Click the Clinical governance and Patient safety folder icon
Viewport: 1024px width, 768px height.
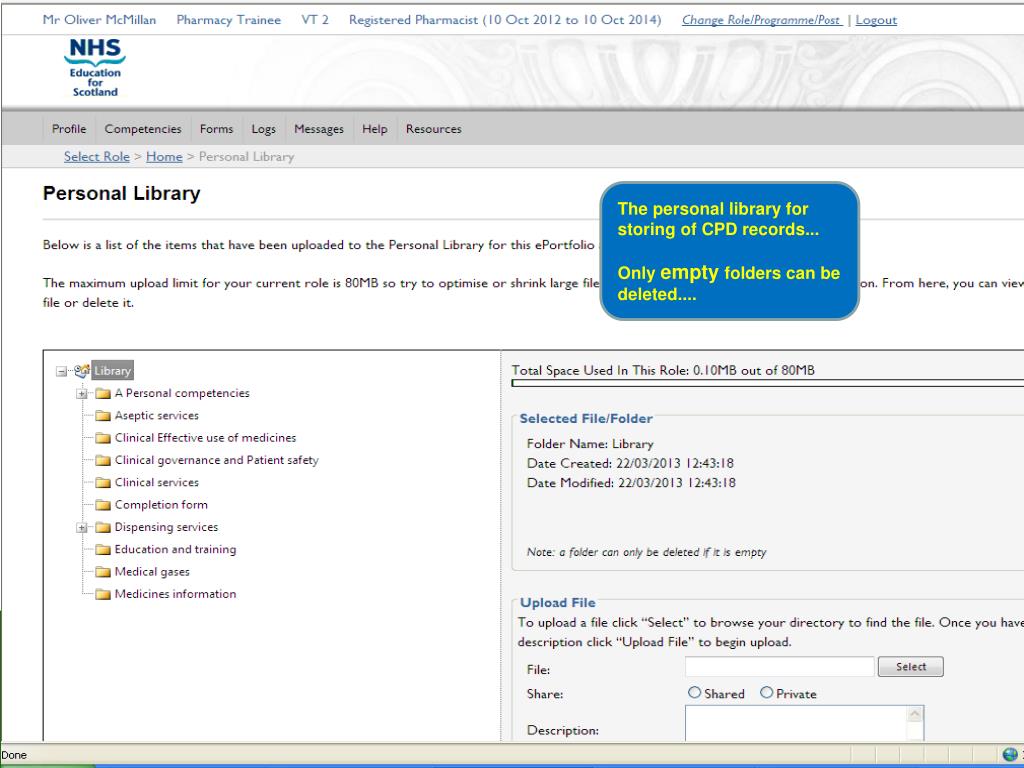(103, 460)
